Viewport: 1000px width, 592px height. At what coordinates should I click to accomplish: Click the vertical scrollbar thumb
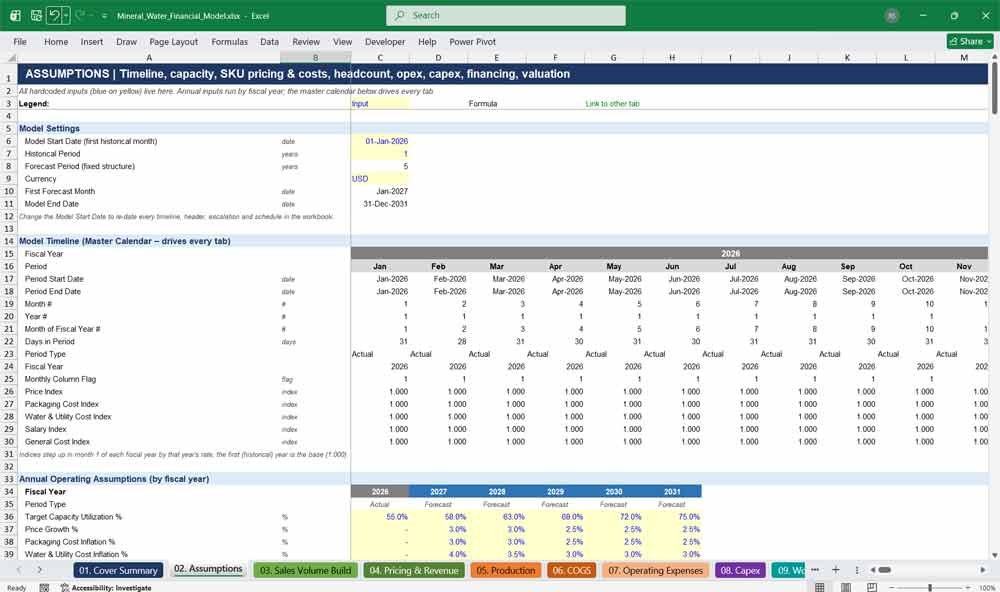click(994, 89)
